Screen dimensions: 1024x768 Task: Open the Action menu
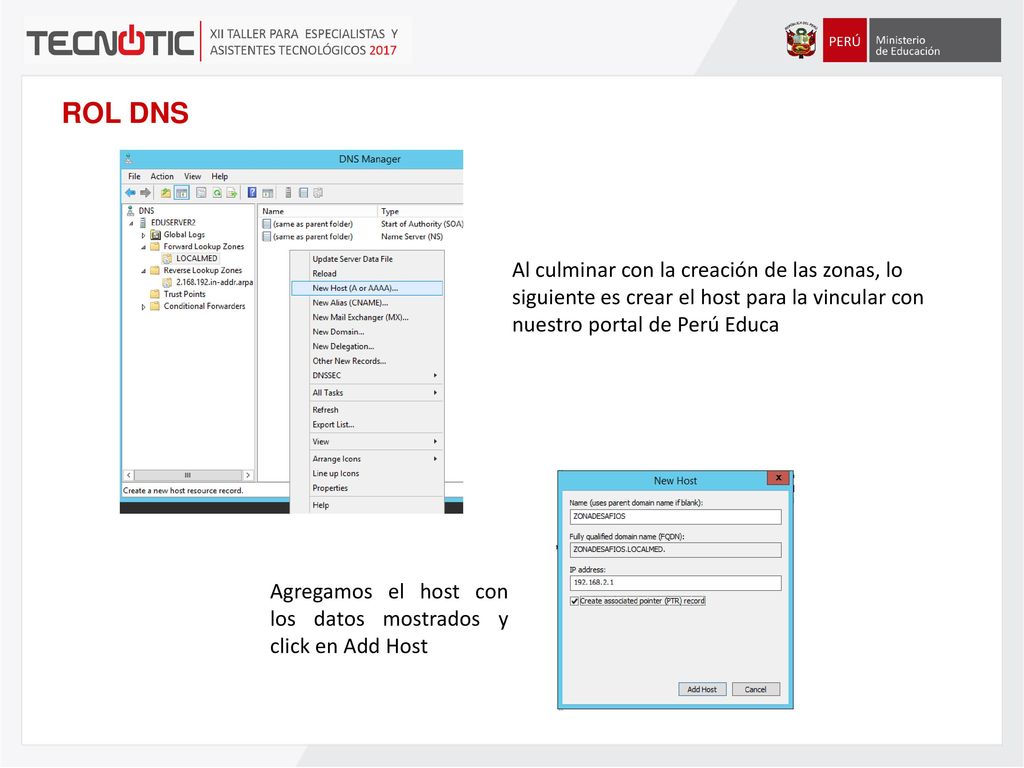click(x=162, y=176)
